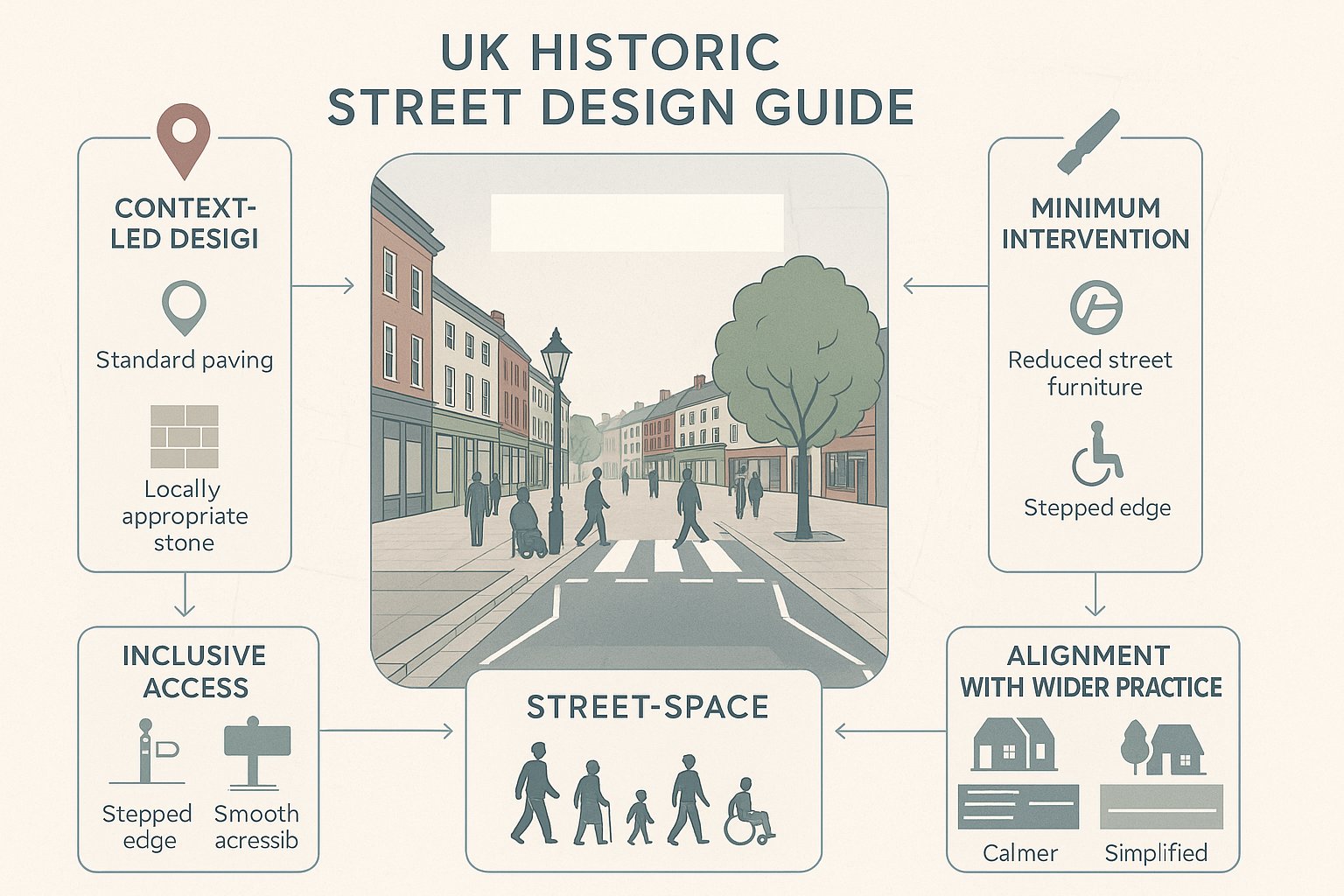Click the brick wall stone icon
The width and height of the screenshot is (1344, 896).
coord(184,437)
